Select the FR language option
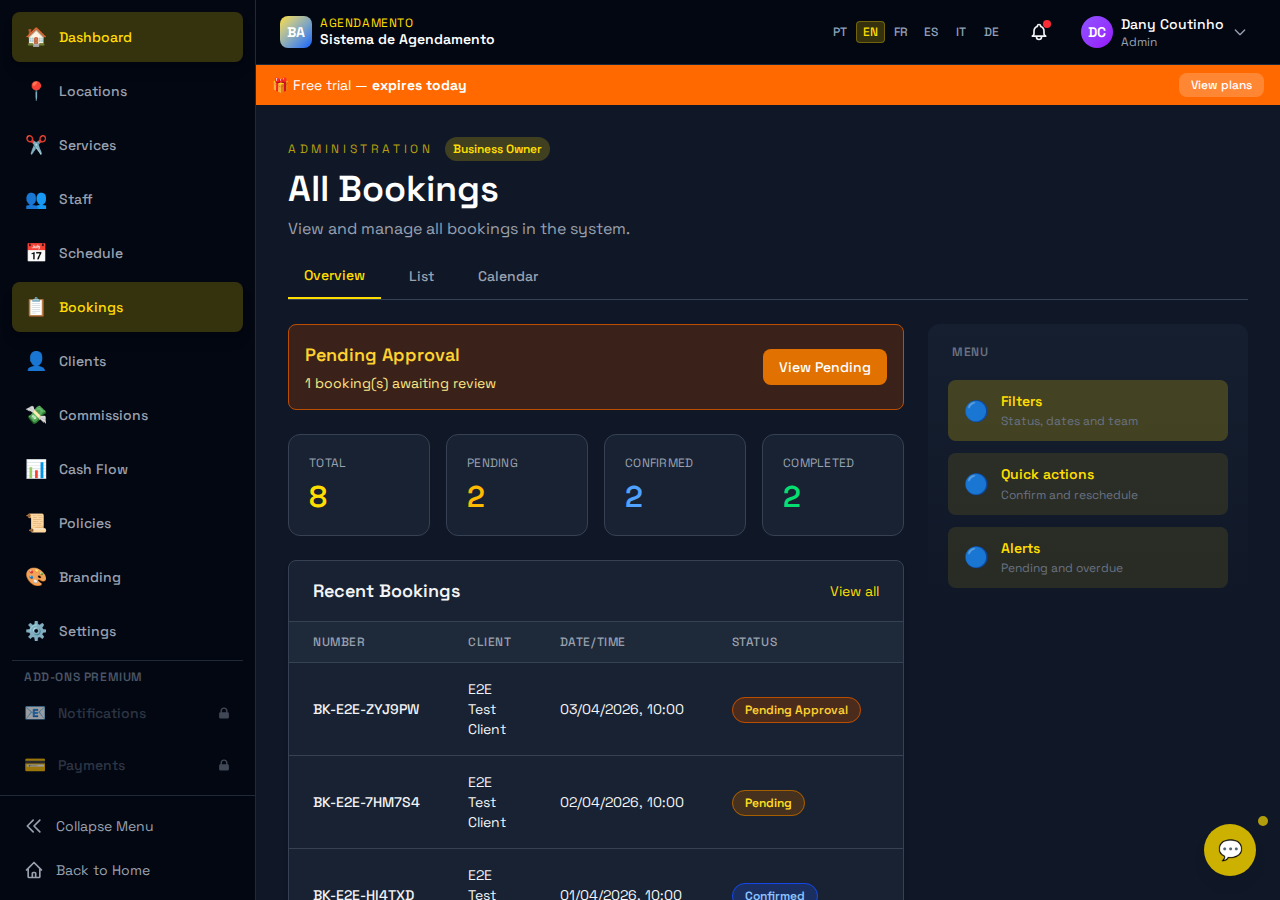Viewport: 1280px width, 900px height. click(901, 32)
